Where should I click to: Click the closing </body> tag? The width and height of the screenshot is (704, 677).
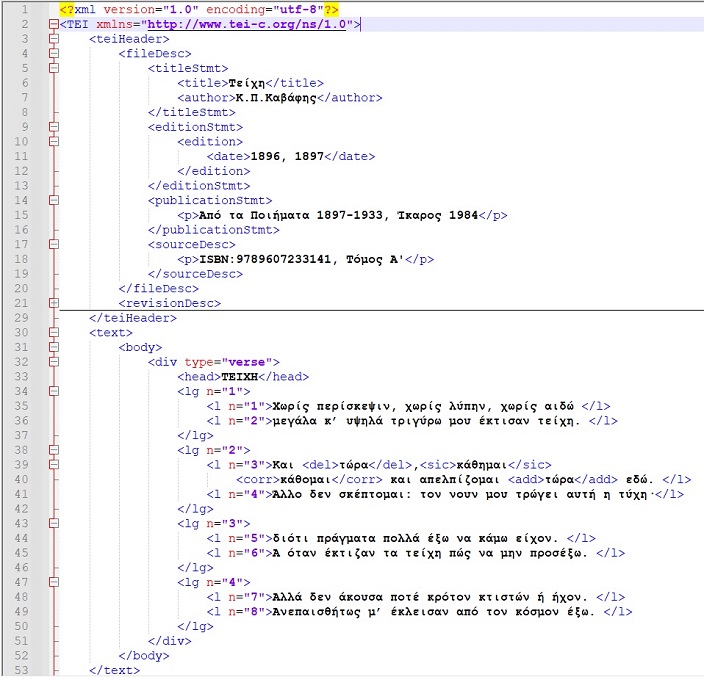point(144,656)
